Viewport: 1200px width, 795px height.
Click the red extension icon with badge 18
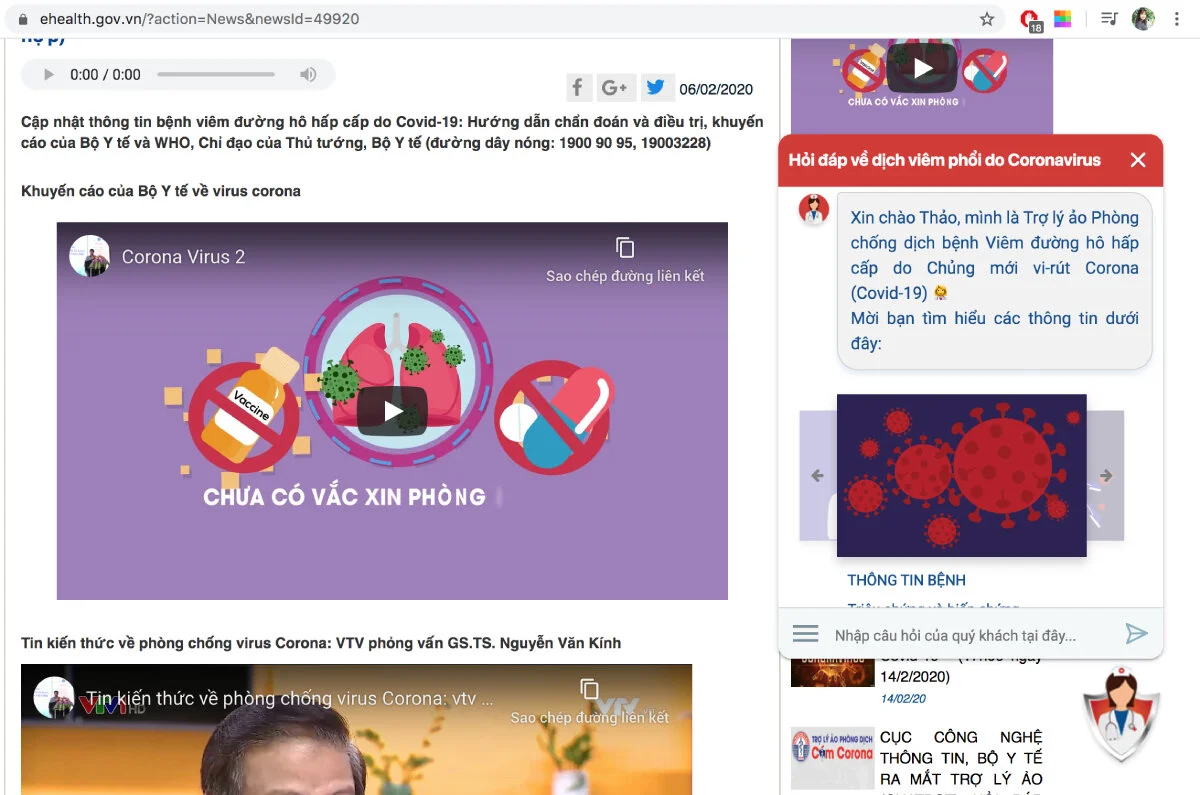pos(1030,20)
